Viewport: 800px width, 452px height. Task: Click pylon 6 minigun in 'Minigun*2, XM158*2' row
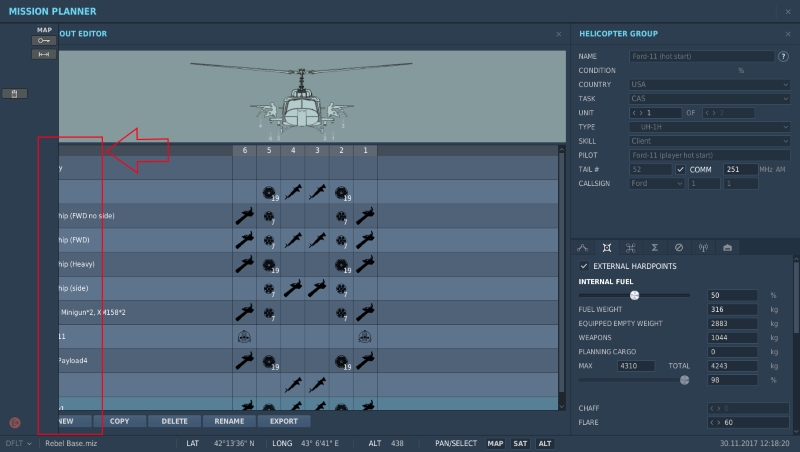coord(244,312)
